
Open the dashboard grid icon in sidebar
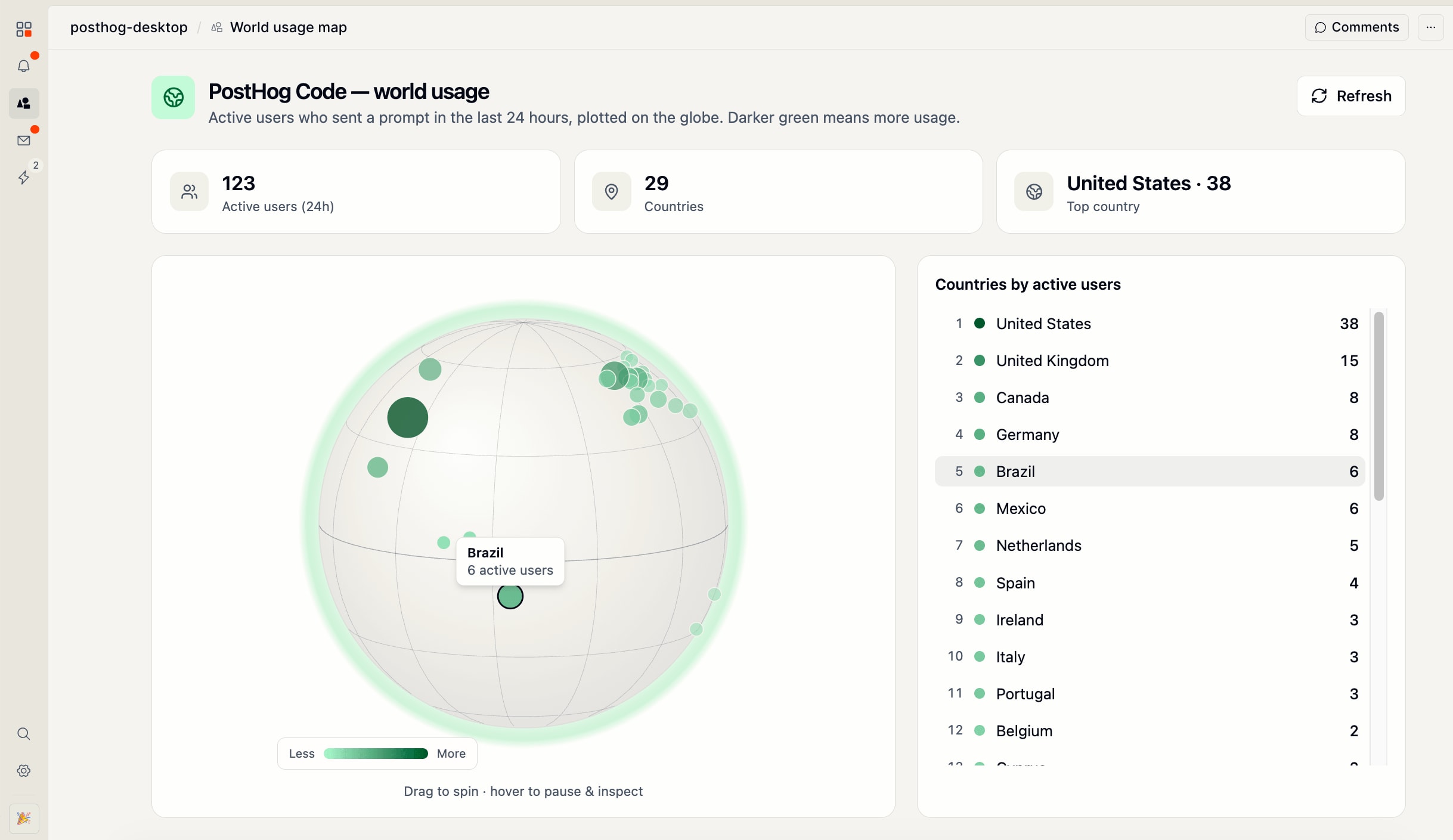(24, 29)
